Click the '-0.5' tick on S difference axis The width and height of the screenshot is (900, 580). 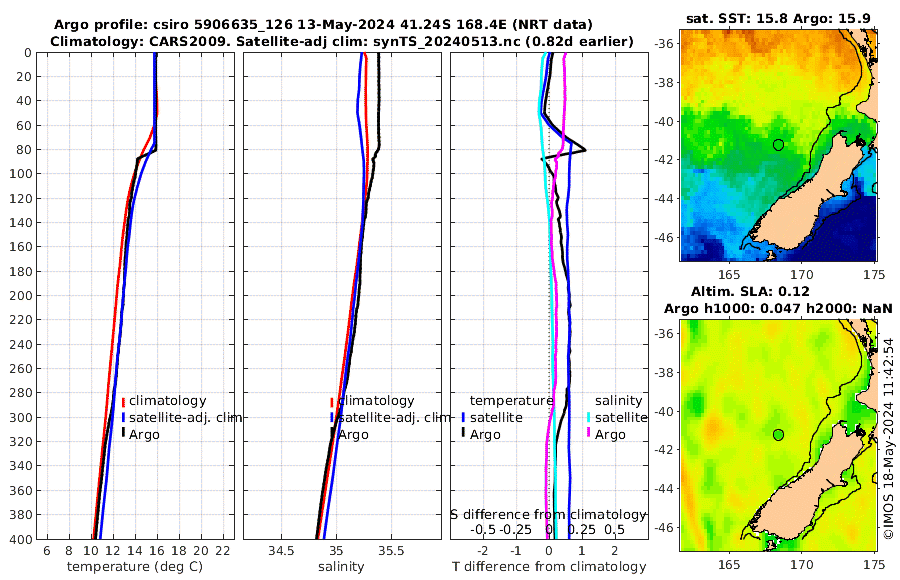(x=483, y=529)
